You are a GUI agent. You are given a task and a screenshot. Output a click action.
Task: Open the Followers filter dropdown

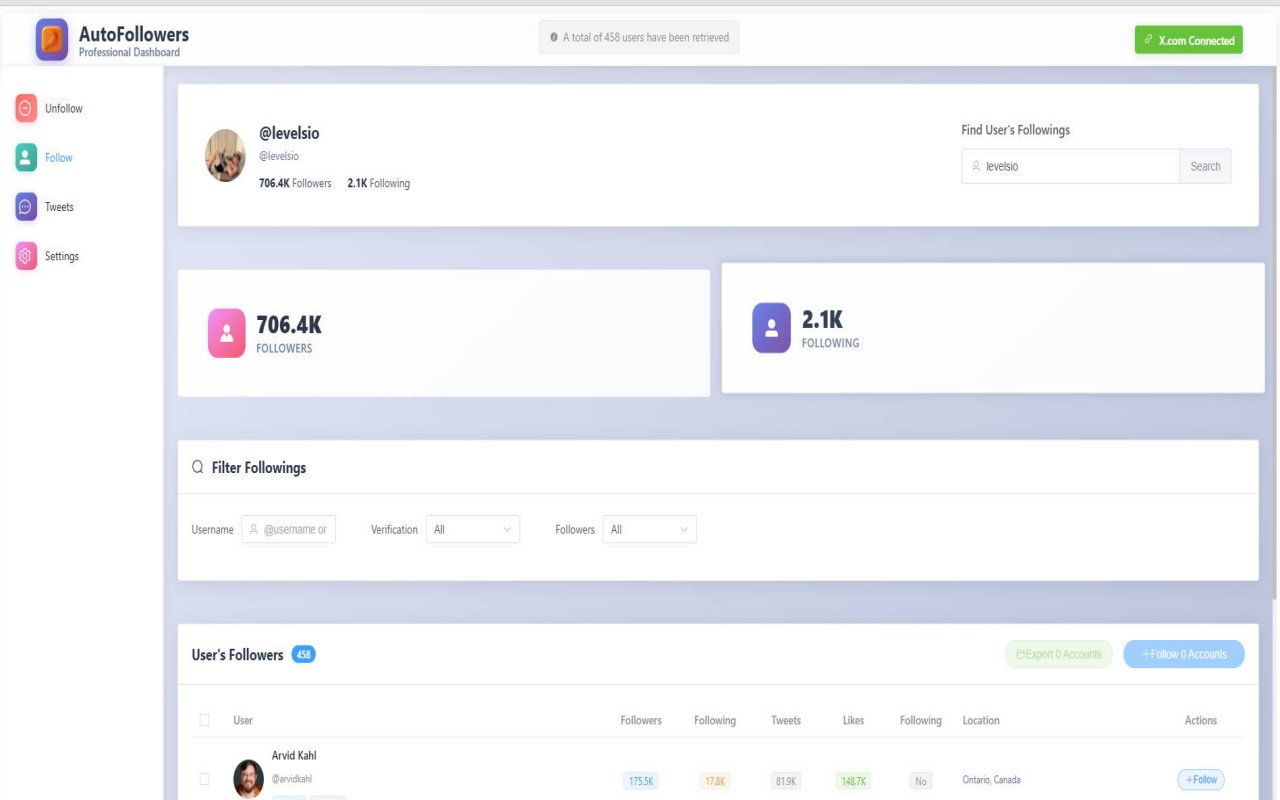click(x=649, y=530)
